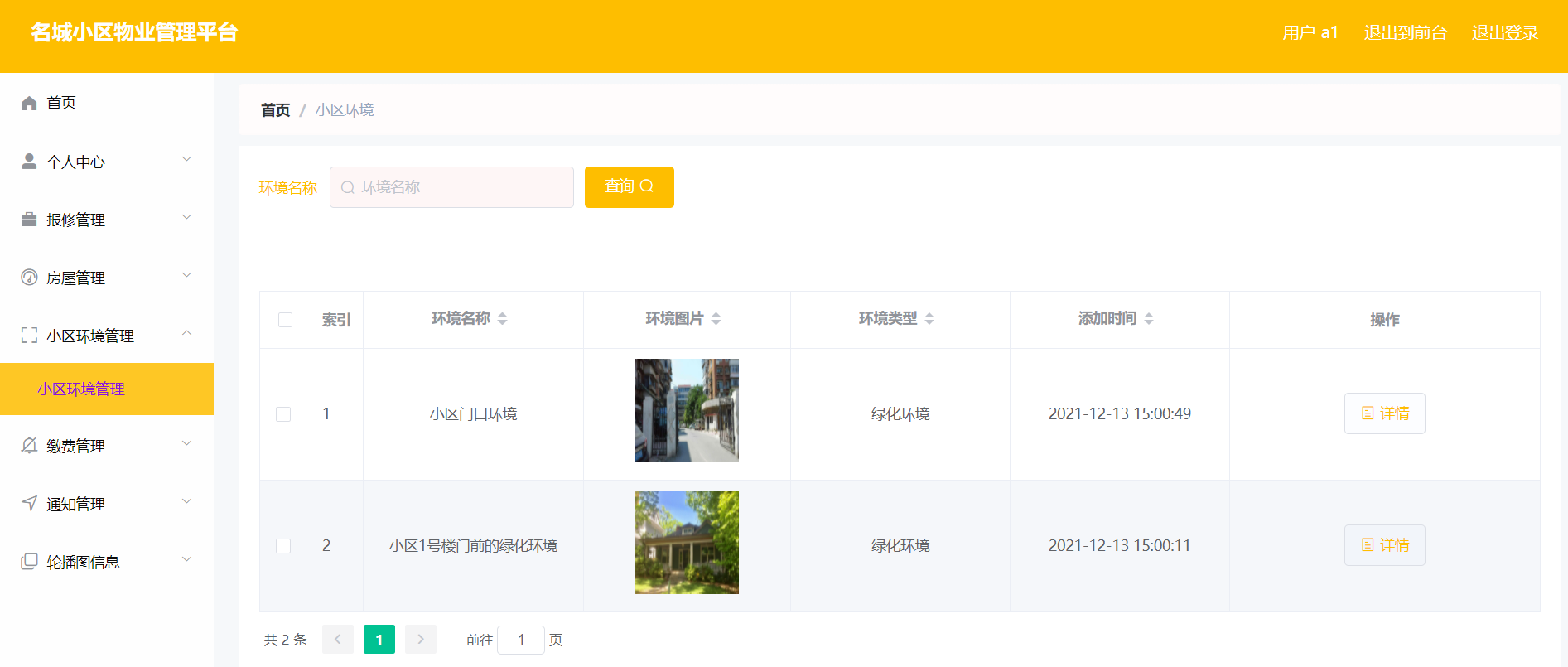1568x667 pixels.
Task: Open the row 2 green house thumbnail
Action: pyautogui.click(x=687, y=542)
